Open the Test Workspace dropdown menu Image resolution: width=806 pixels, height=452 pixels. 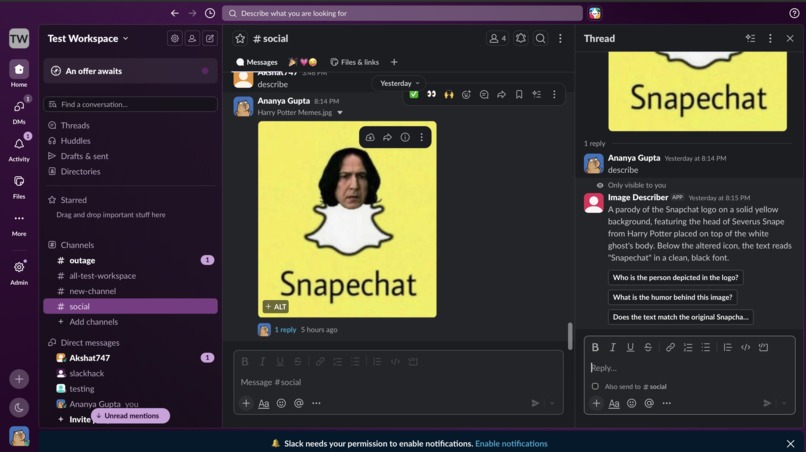coord(88,39)
